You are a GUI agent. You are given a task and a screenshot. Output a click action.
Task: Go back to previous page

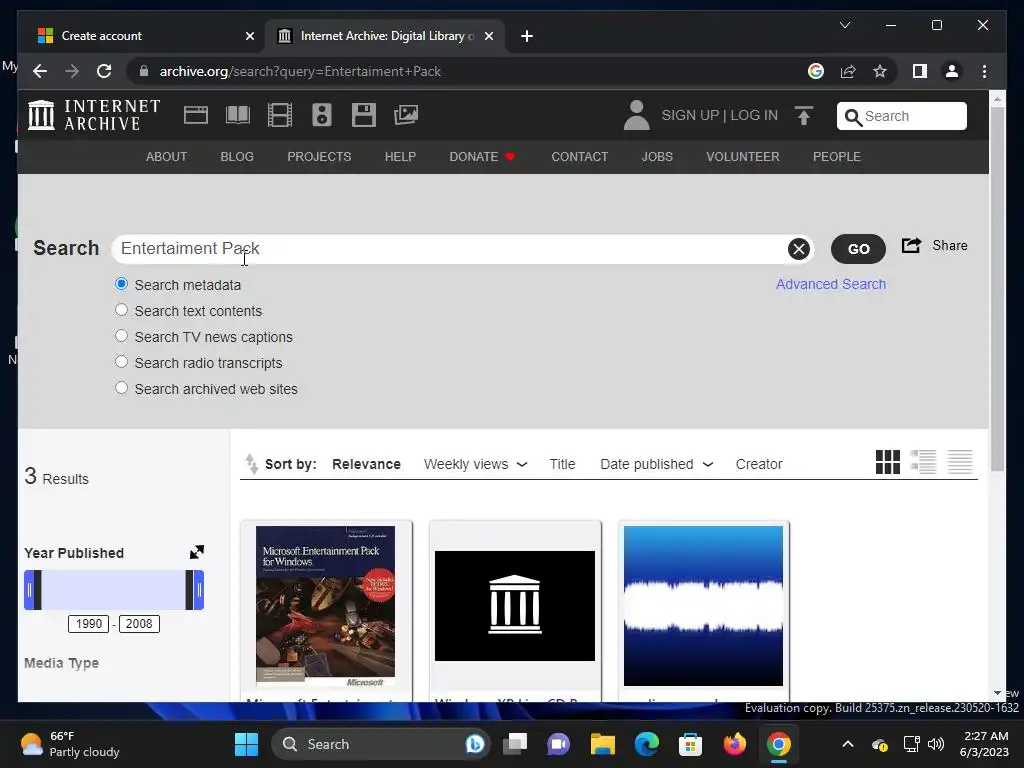click(x=40, y=71)
